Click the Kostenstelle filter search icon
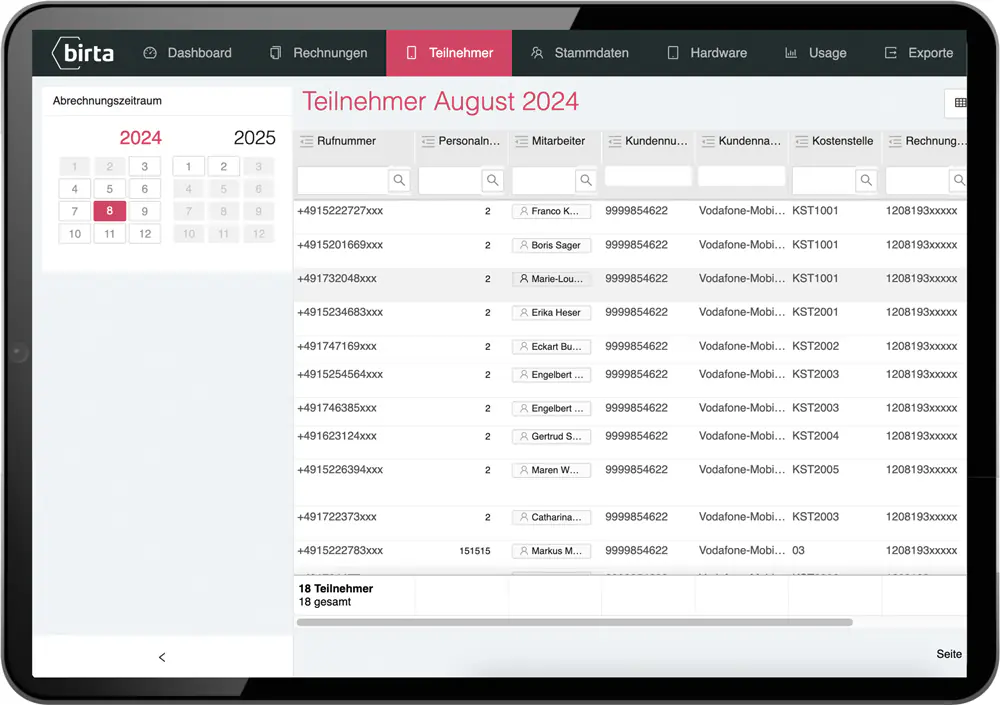 click(866, 180)
